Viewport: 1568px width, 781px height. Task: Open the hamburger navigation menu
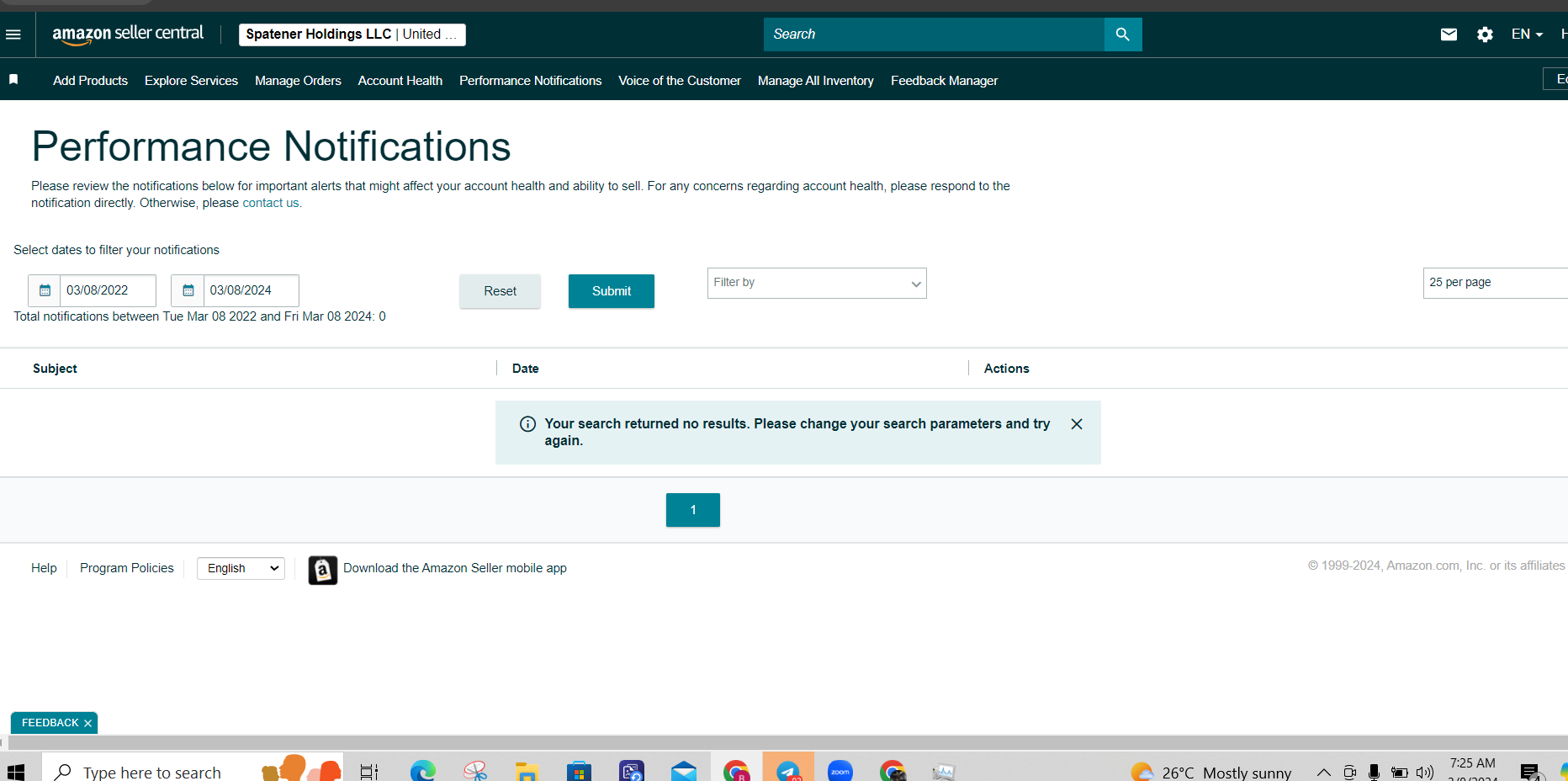[x=13, y=35]
